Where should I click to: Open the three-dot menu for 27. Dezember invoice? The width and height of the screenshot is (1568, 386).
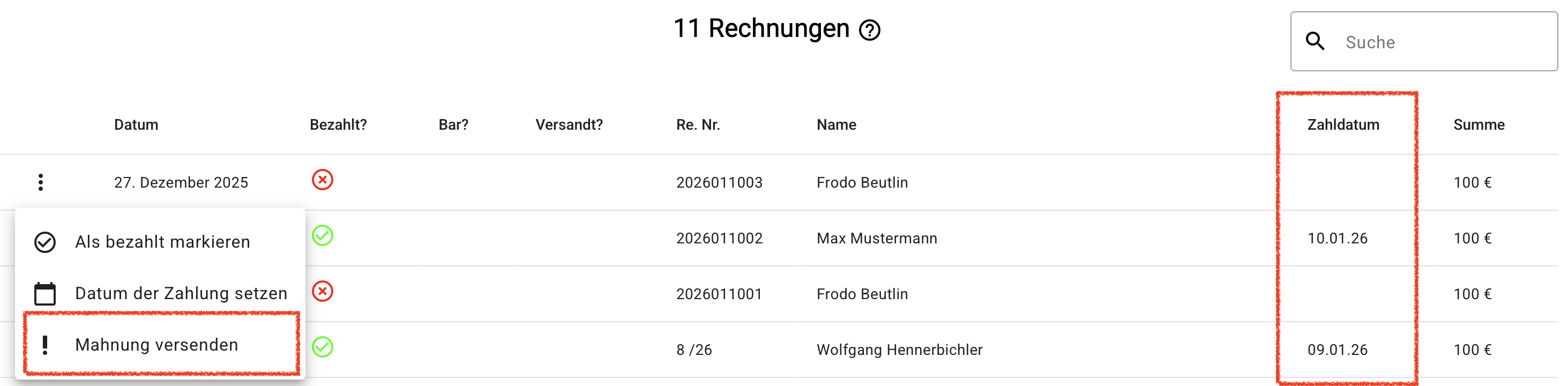41,183
